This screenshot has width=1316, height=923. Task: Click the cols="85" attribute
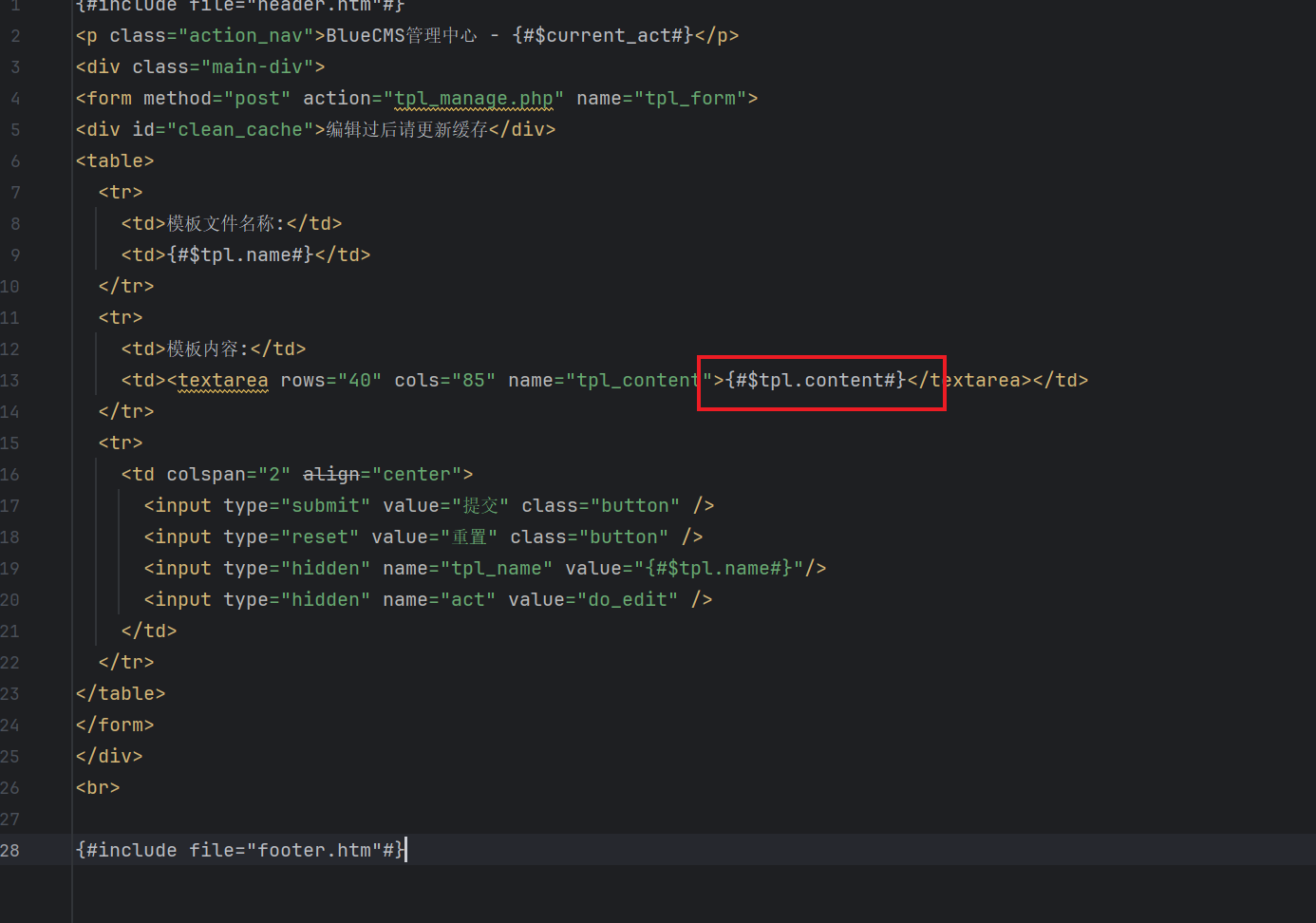coord(445,381)
